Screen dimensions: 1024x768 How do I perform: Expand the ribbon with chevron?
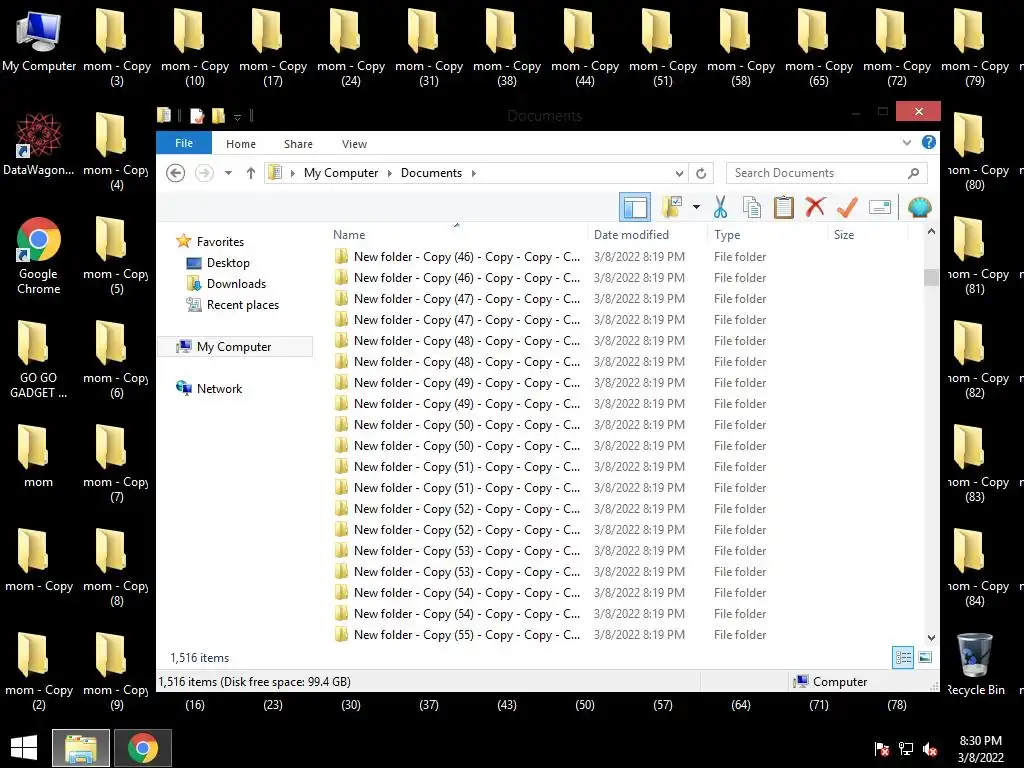[x=906, y=142]
